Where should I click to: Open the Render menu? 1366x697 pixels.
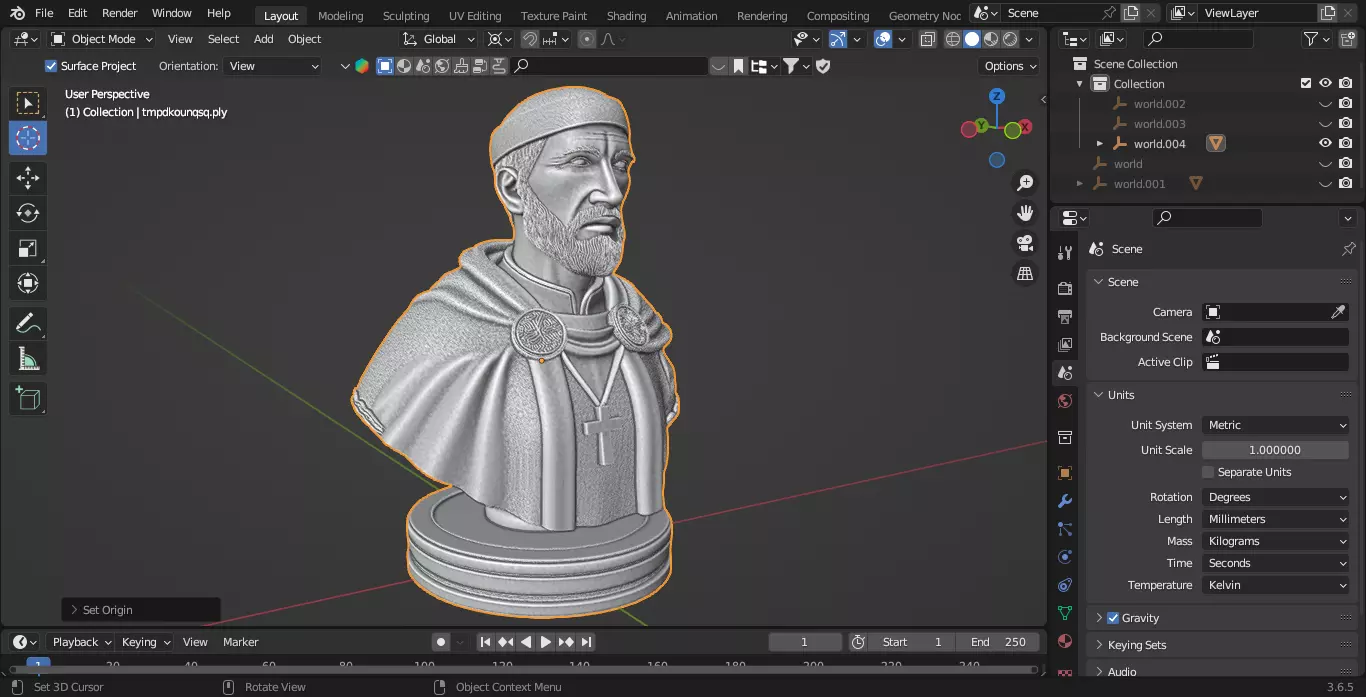(120, 13)
